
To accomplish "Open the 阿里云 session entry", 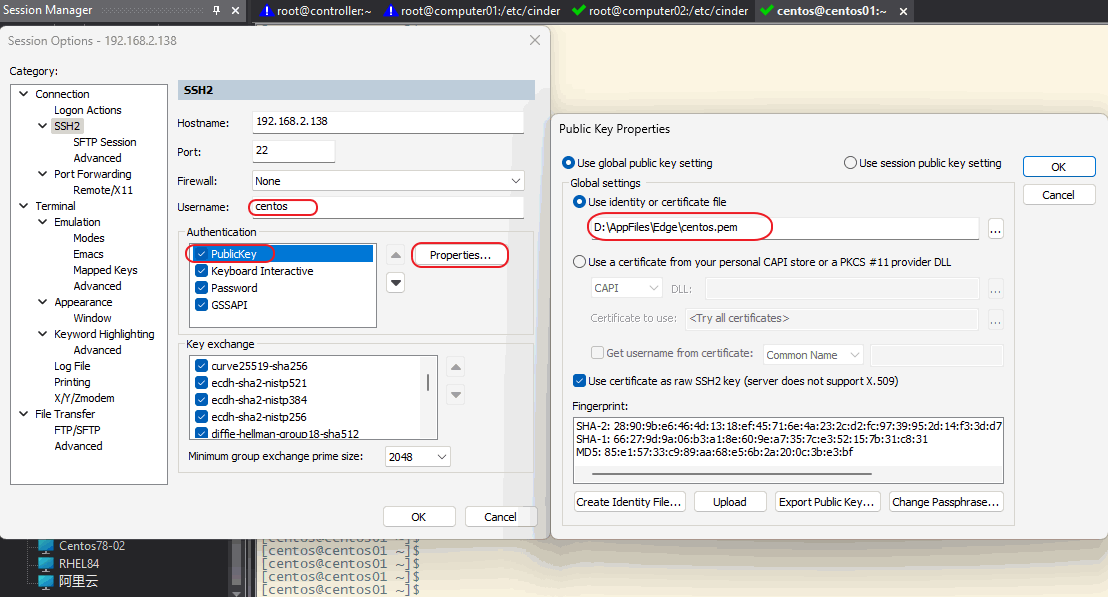I will click(x=78, y=581).
